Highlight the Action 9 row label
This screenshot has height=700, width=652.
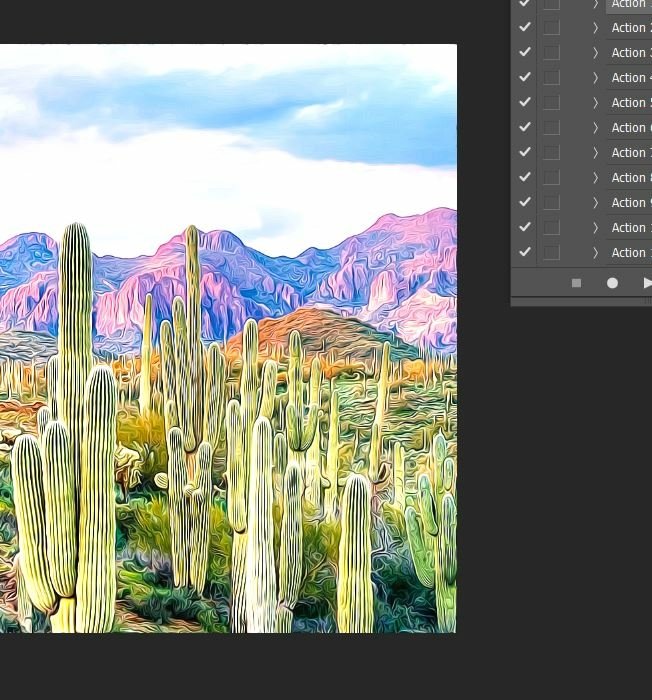pos(629,202)
